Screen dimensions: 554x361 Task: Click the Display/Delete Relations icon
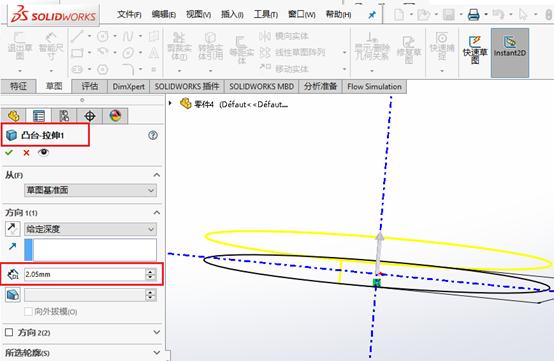pos(372,46)
